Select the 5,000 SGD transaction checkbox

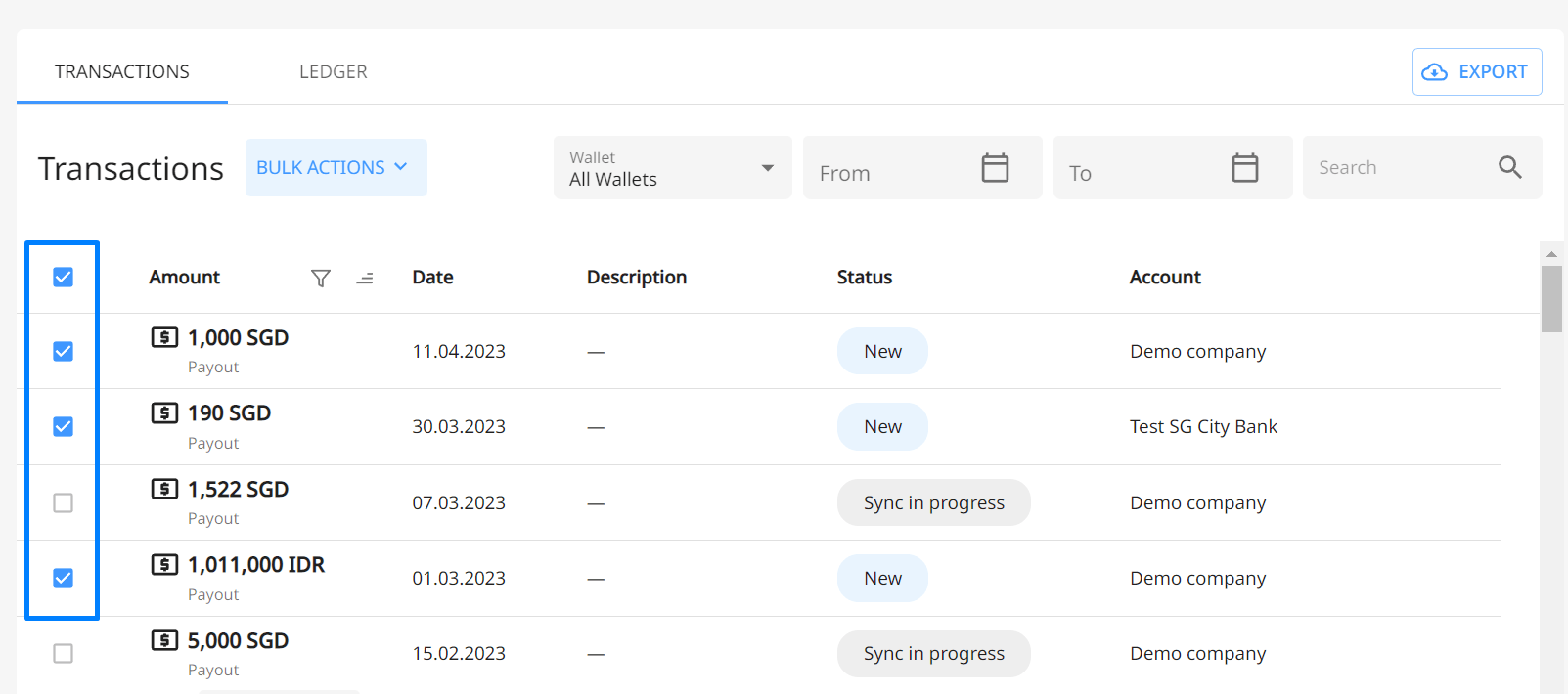click(x=64, y=653)
